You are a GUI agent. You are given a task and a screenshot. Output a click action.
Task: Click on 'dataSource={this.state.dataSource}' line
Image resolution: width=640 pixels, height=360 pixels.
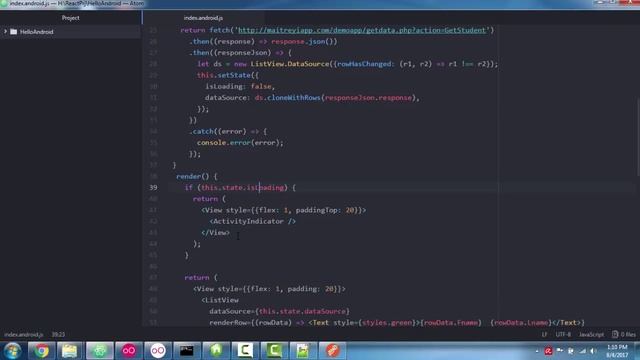pos(280,311)
